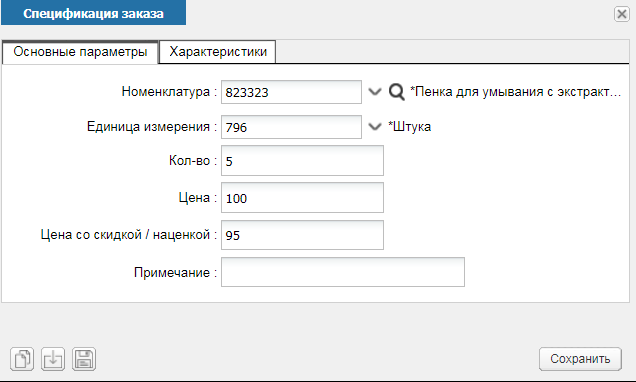Click the download arrow tray icon
Image resolution: width=636 pixels, height=382 pixels.
53,359
